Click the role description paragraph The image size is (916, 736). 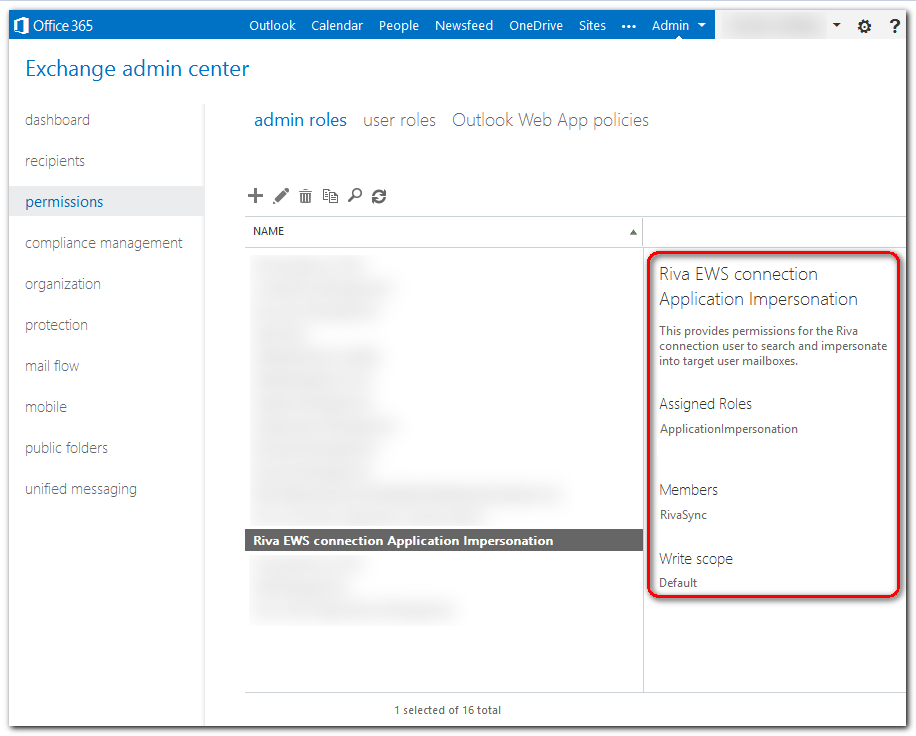(773, 346)
